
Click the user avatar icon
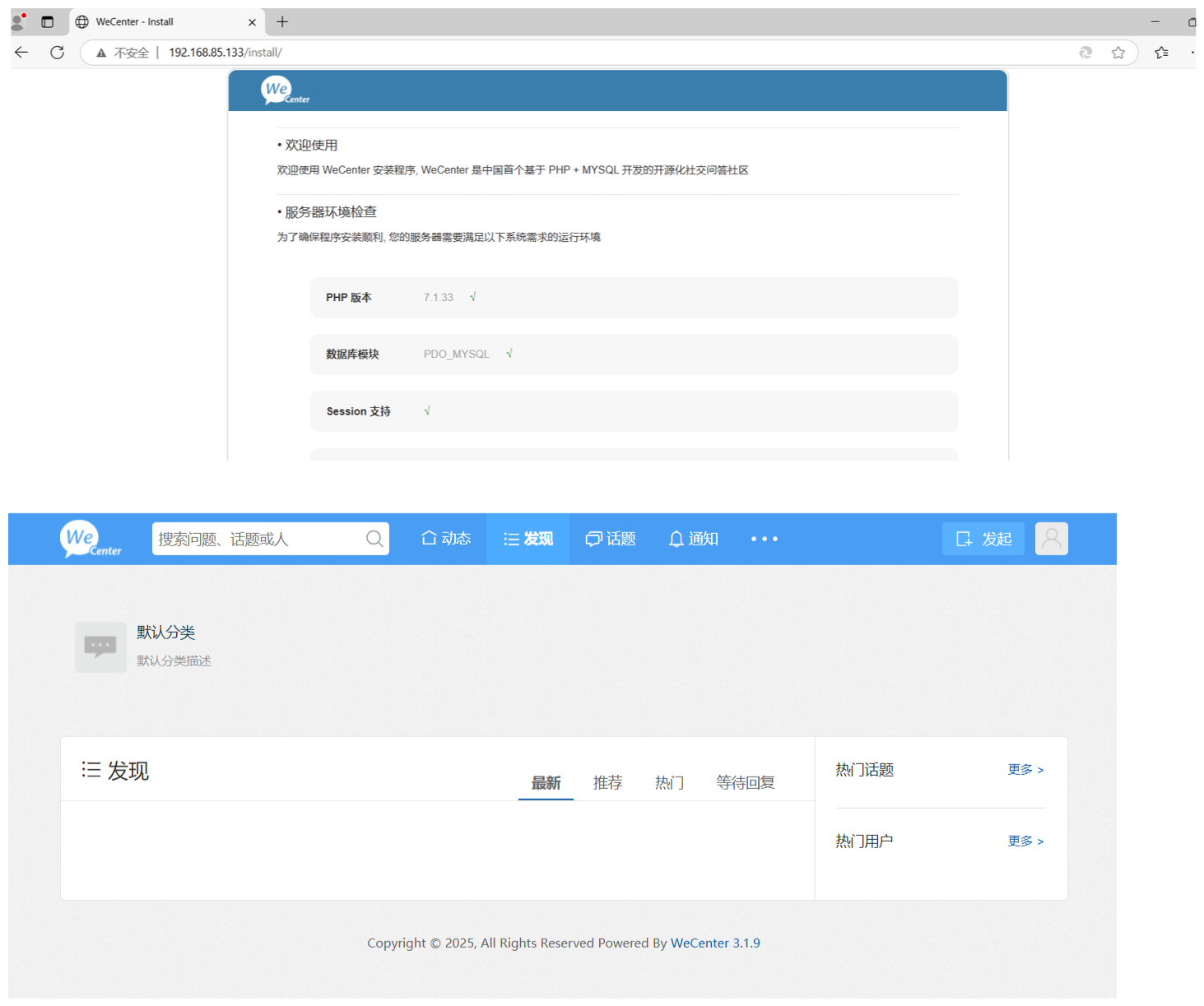pyautogui.click(x=1051, y=539)
